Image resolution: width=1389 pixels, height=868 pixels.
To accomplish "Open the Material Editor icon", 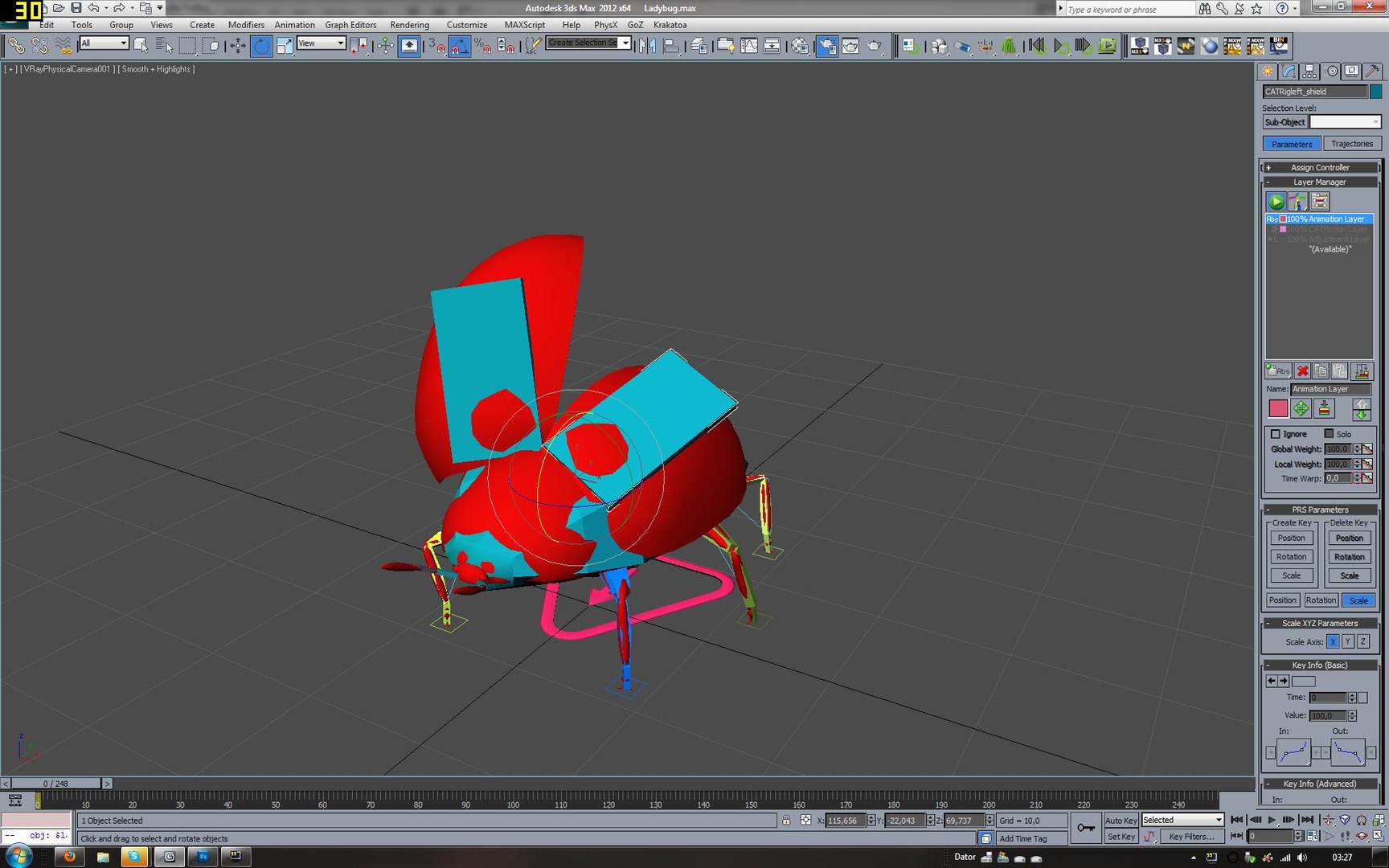I will click(800, 46).
